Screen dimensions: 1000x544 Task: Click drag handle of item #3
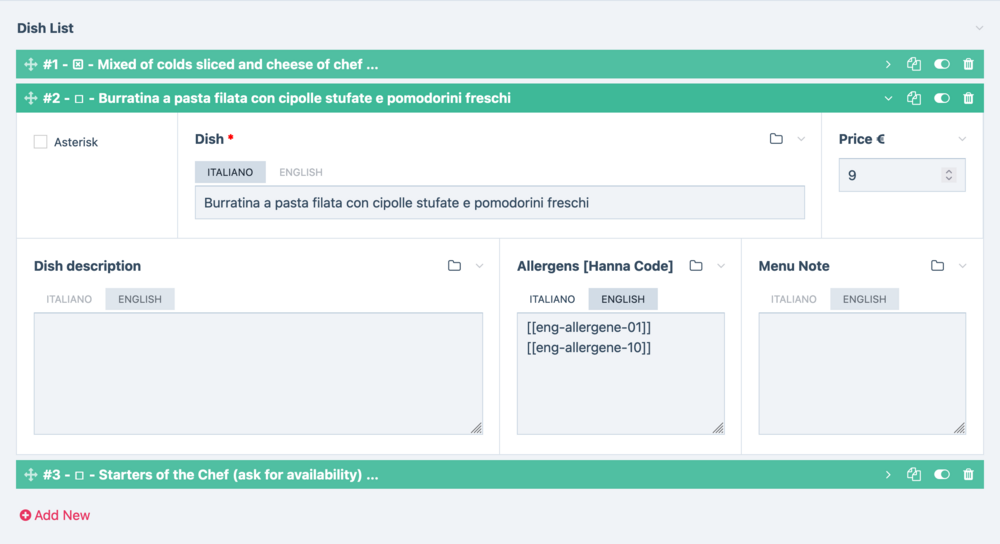[x=30, y=475]
